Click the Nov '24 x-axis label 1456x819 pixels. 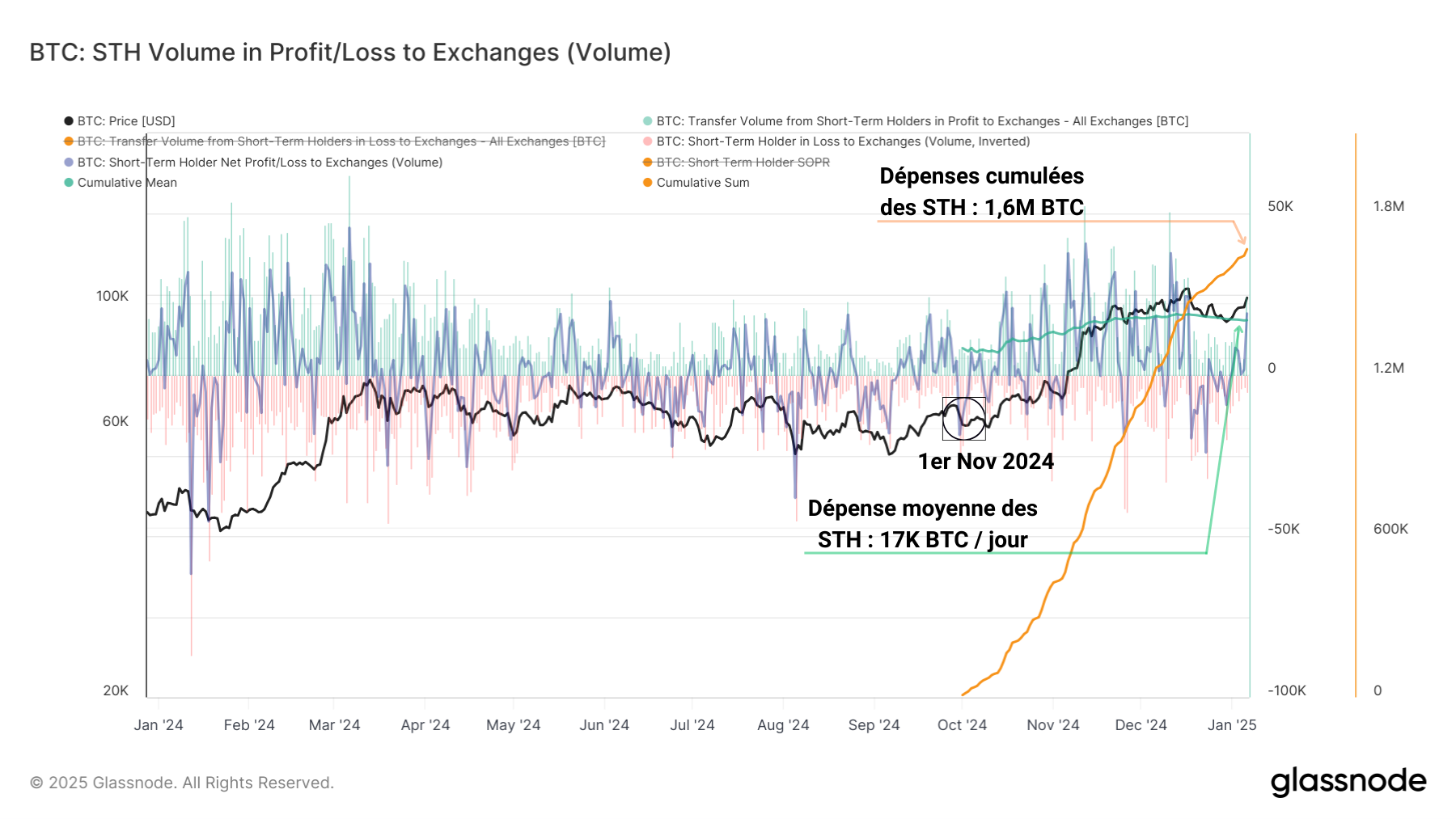tap(1052, 725)
